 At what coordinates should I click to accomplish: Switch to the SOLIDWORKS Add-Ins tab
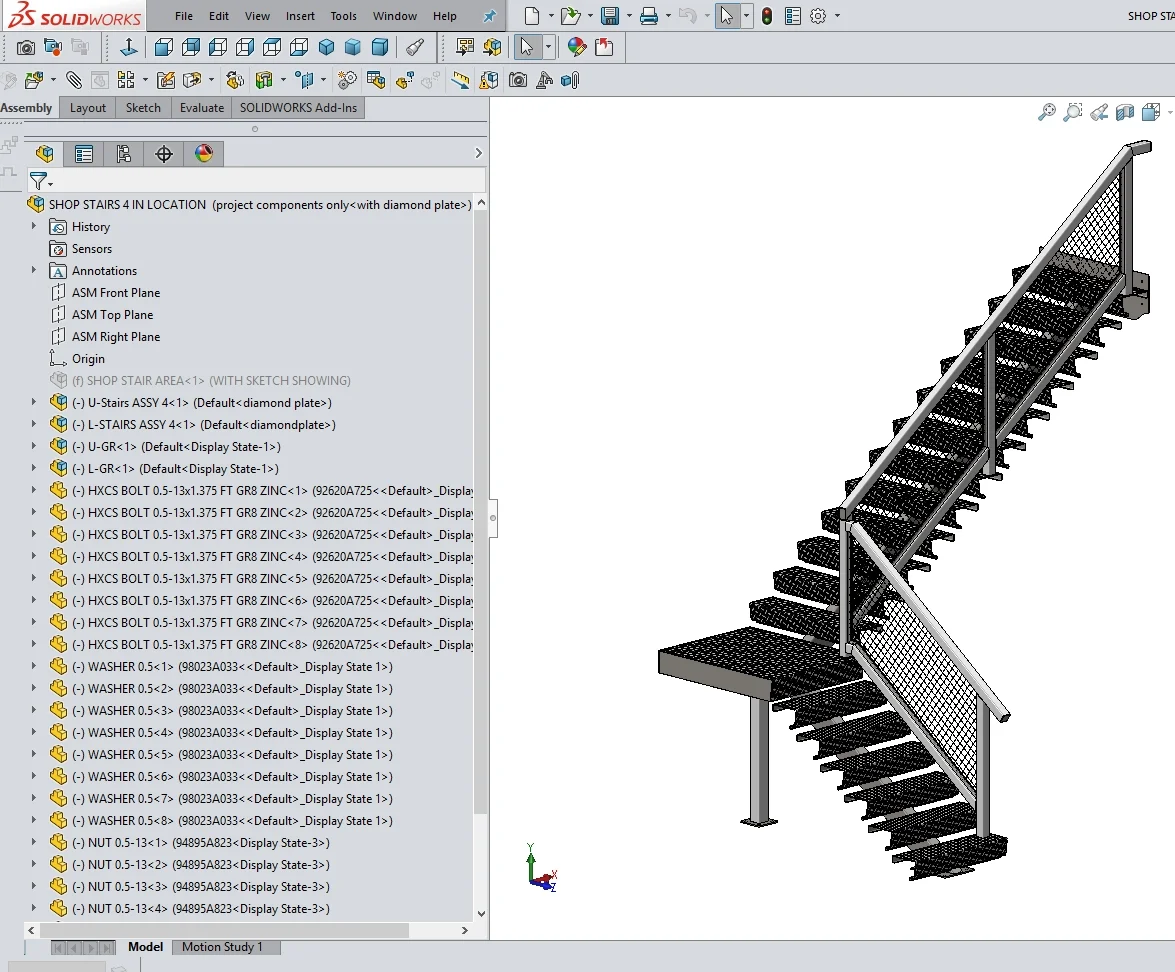[298, 108]
